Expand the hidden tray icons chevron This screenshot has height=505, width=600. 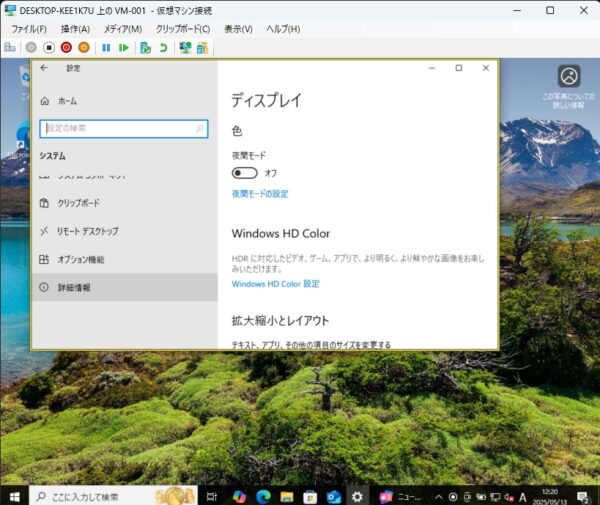click(x=439, y=497)
